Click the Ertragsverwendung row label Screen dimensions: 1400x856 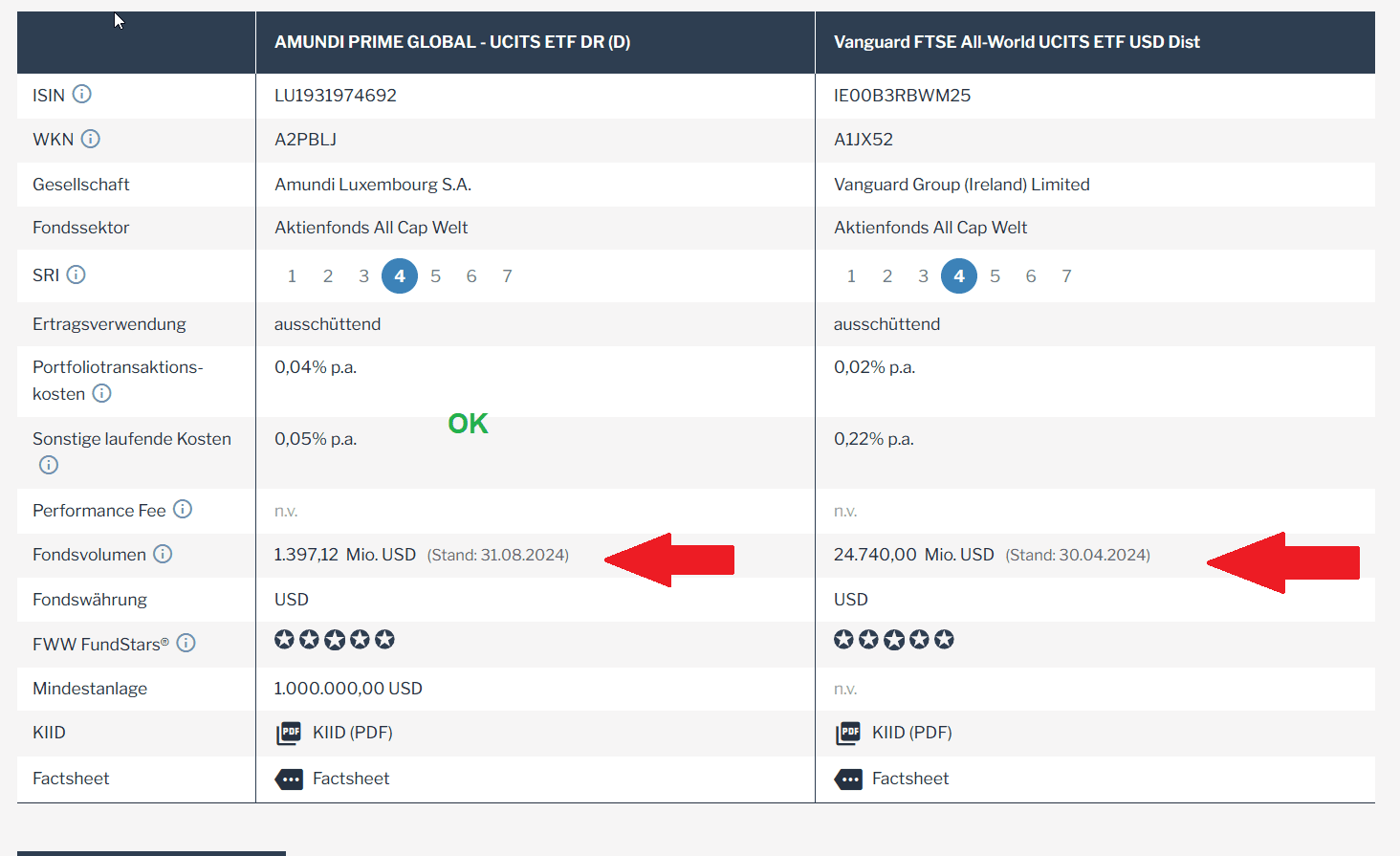(x=110, y=324)
